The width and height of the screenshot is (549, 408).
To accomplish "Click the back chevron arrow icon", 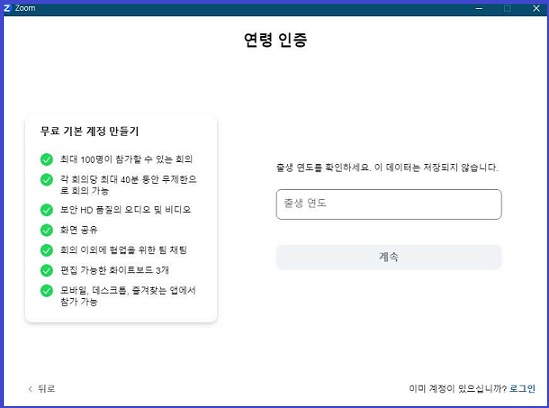I will point(30,389).
